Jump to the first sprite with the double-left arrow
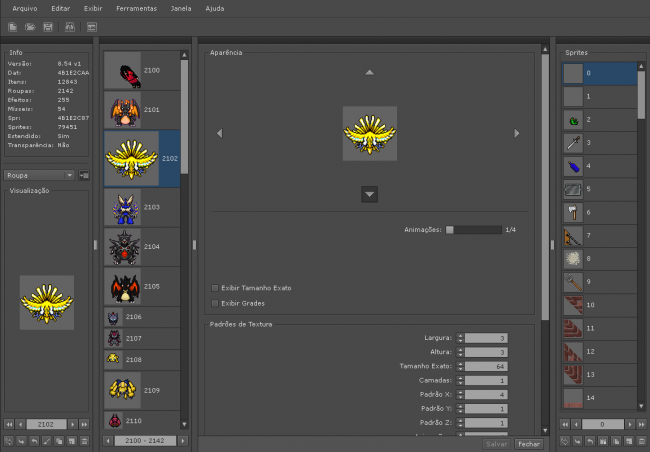Screen dimensions: 650x452 coord(565,424)
